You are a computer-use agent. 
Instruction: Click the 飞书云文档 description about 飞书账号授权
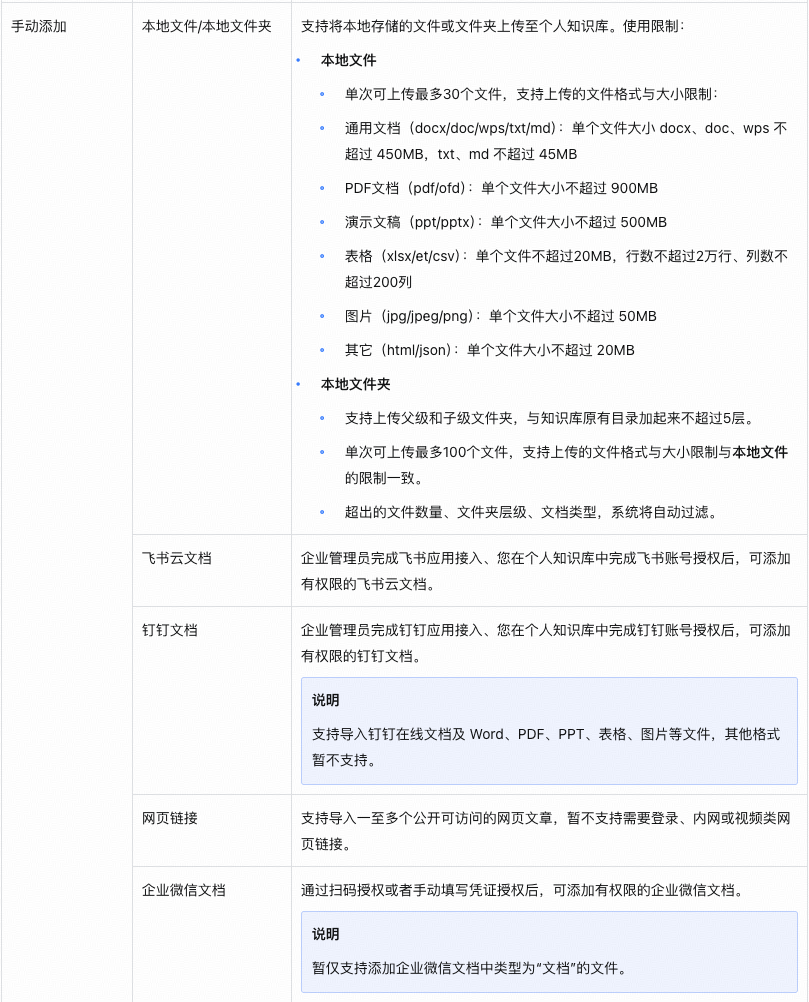tap(546, 571)
